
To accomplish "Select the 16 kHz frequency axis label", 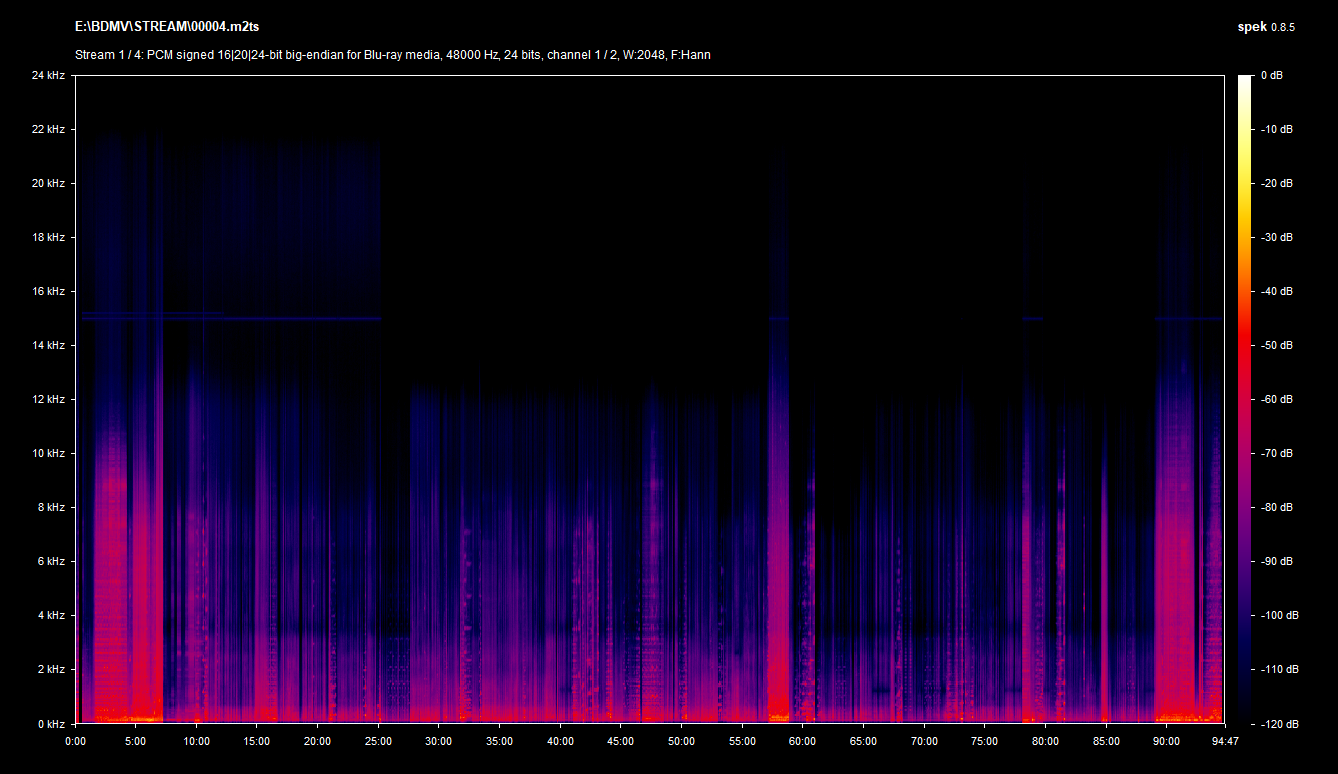I will (47, 291).
